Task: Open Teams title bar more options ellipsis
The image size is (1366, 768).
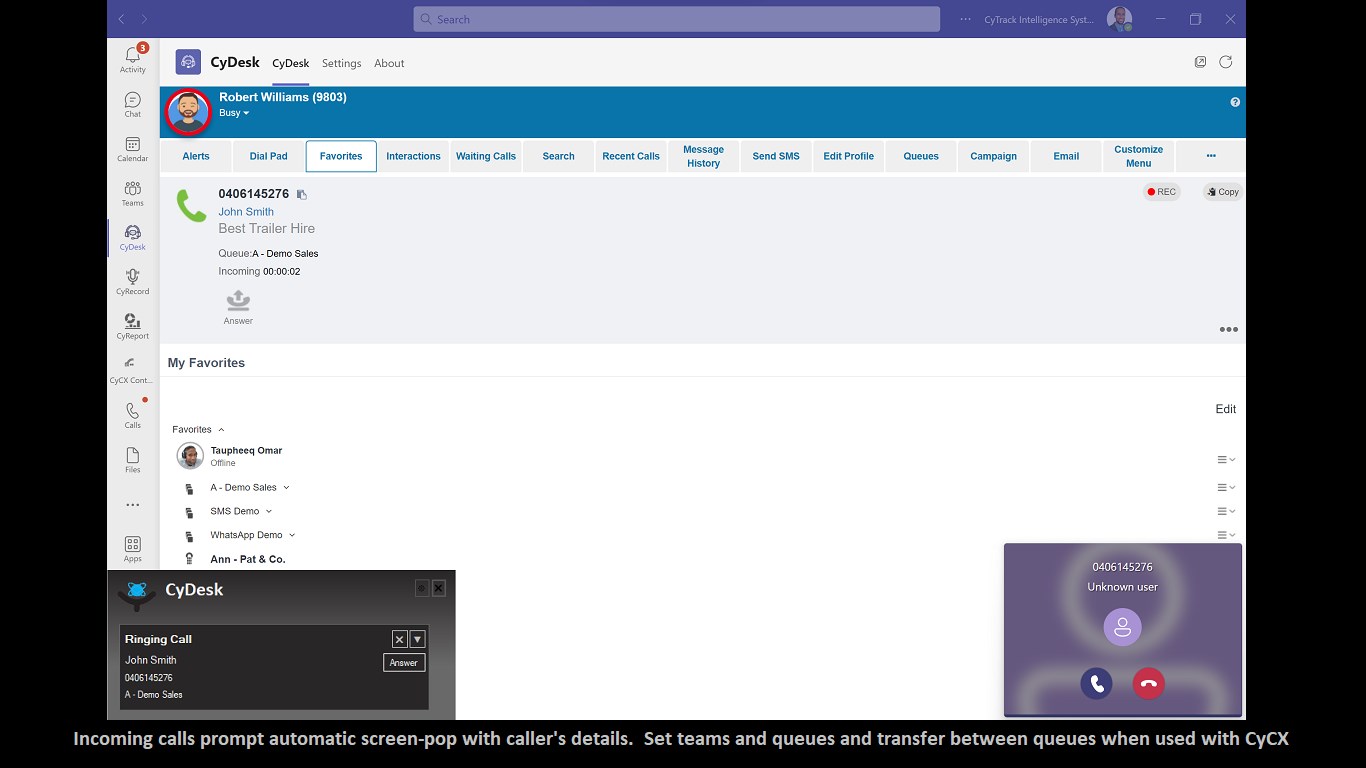Action: click(x=965, y=19)
